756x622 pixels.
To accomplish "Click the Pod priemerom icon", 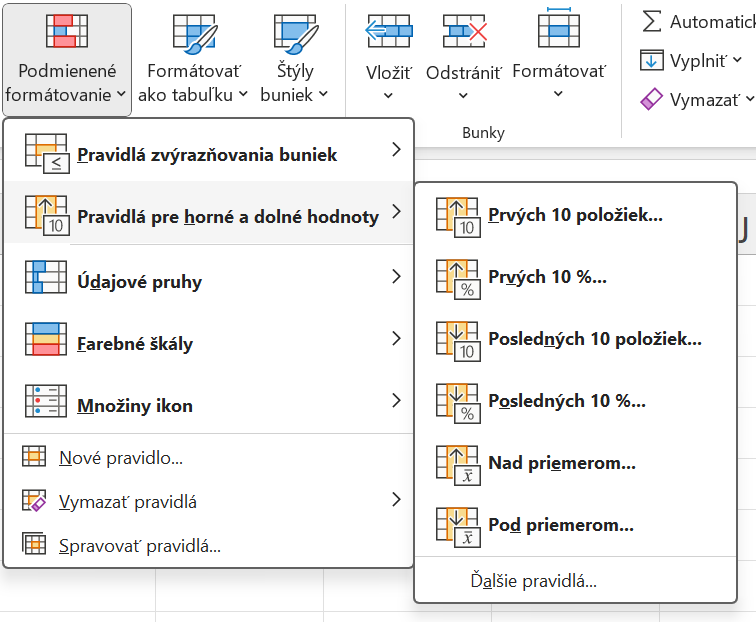I will pyautogui.click(x=458, y=527).
